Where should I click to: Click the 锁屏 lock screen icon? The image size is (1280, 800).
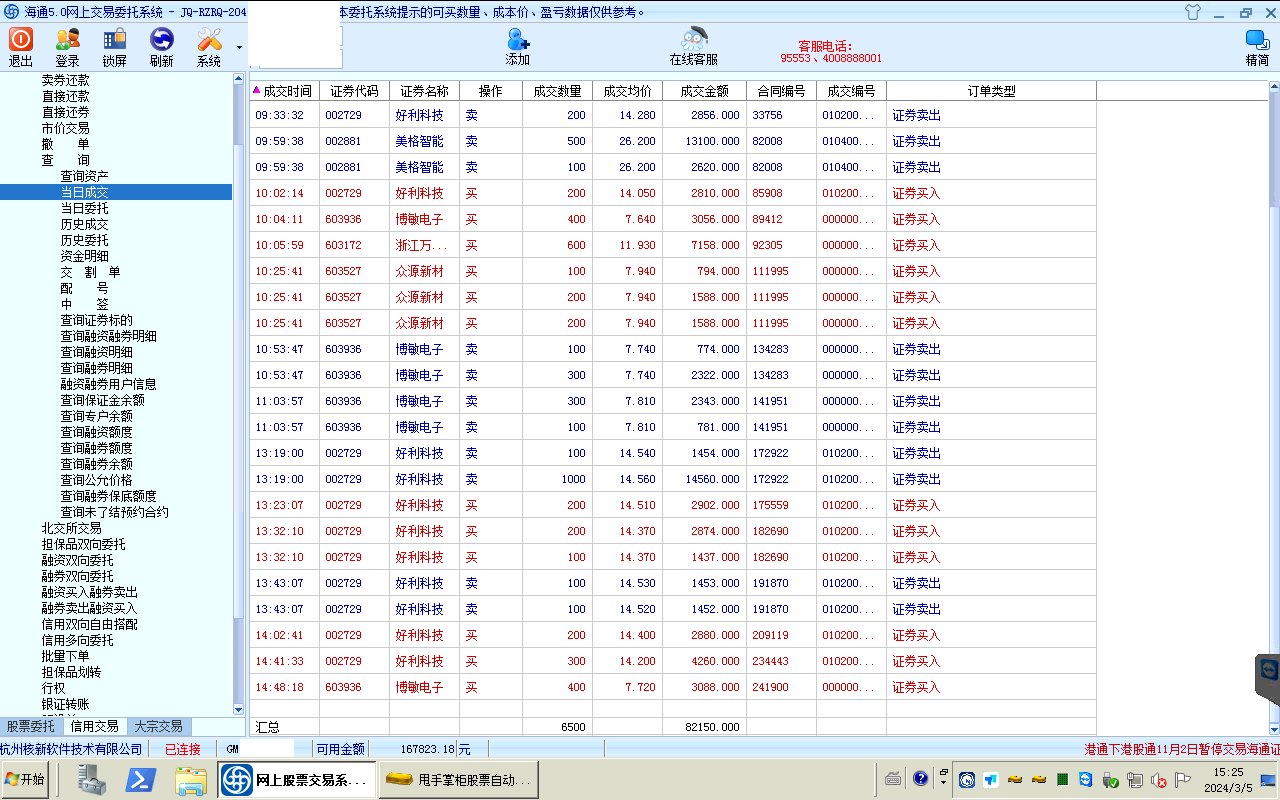tap(115, 40)
